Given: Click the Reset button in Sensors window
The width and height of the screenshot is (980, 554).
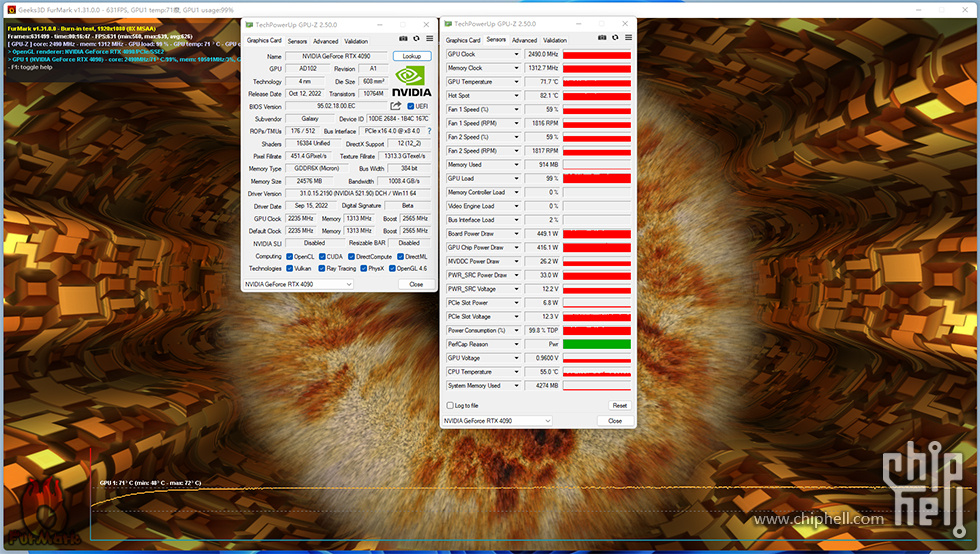Looking at the screenshot, I should pos(619,405).
